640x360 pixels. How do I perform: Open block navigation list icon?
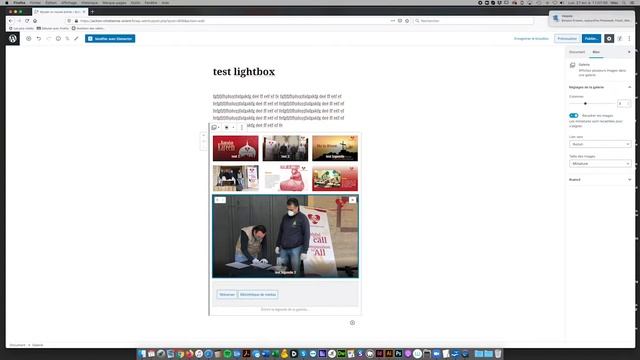coord(67,38)
